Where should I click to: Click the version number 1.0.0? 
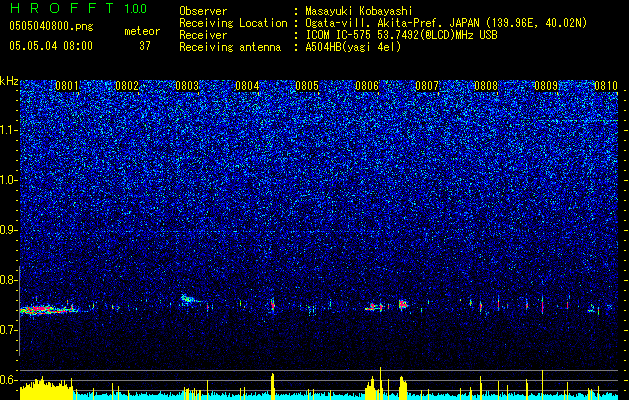tap(135, 9)
